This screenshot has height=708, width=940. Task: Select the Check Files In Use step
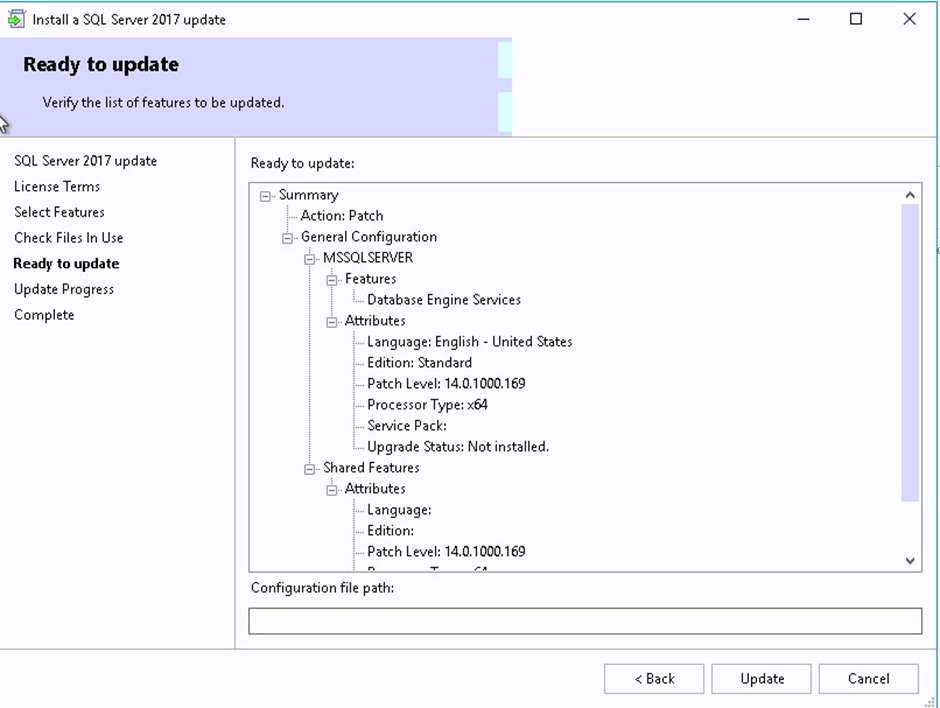[x=69, y=238]
